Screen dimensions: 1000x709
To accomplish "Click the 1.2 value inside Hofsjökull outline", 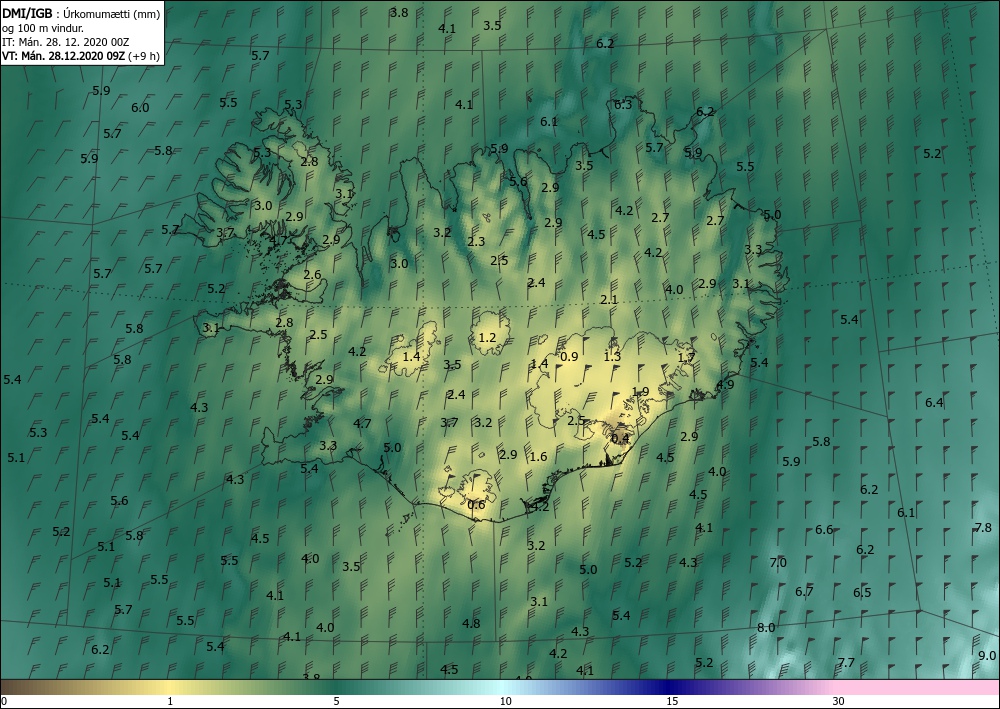I will pos(487,337).
